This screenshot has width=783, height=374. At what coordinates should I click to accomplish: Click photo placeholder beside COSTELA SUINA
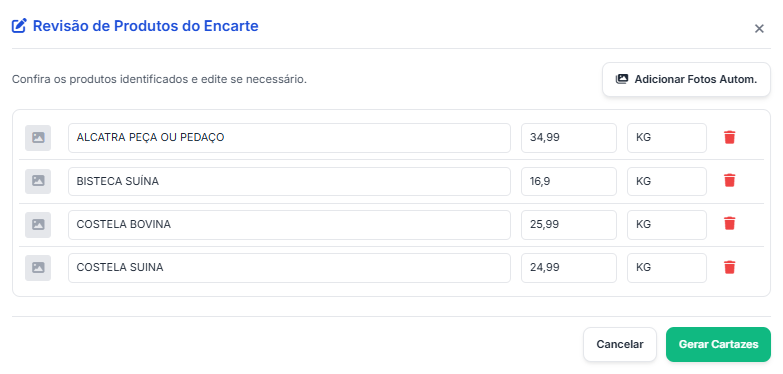38,268
